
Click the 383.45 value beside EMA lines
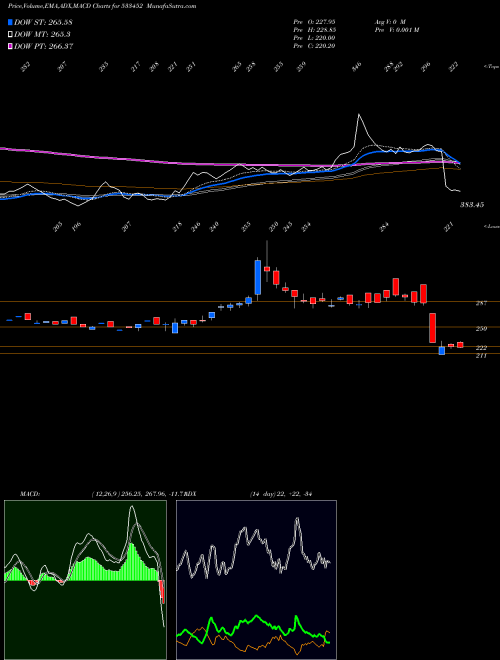coord(472,205)
